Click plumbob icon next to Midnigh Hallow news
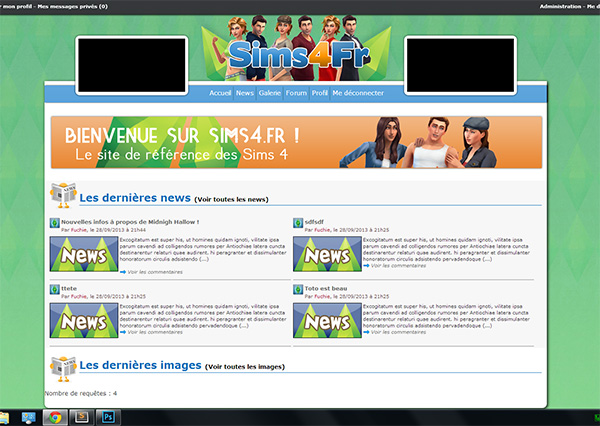The image size is (600, 426). click(x=54, y=223)
